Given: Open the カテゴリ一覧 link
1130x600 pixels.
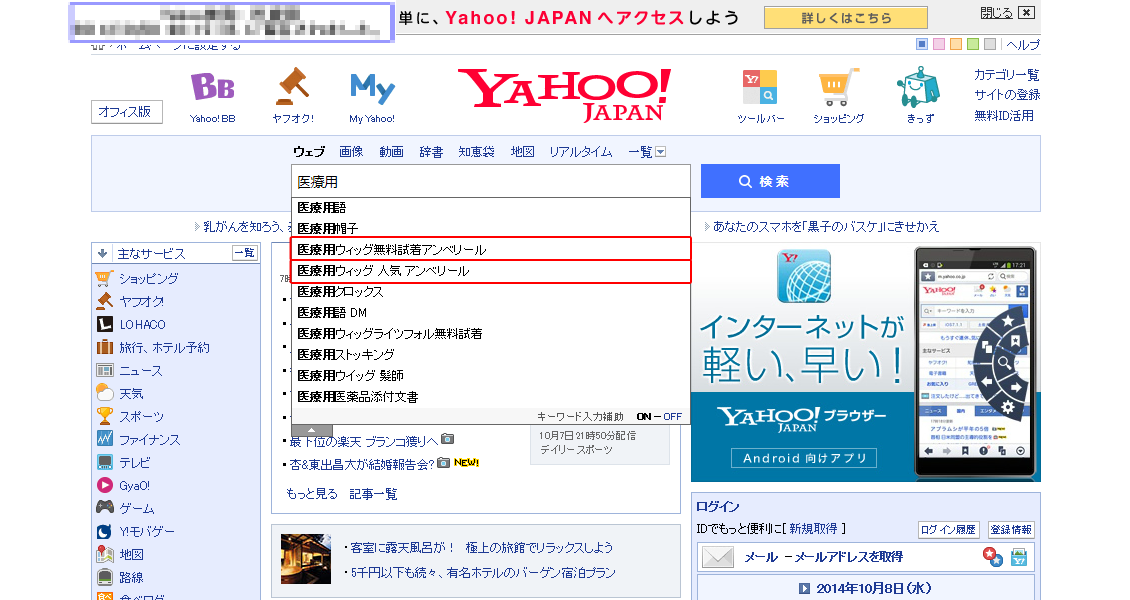Looking at the screenshot, I should click(x=1006, y=75).
